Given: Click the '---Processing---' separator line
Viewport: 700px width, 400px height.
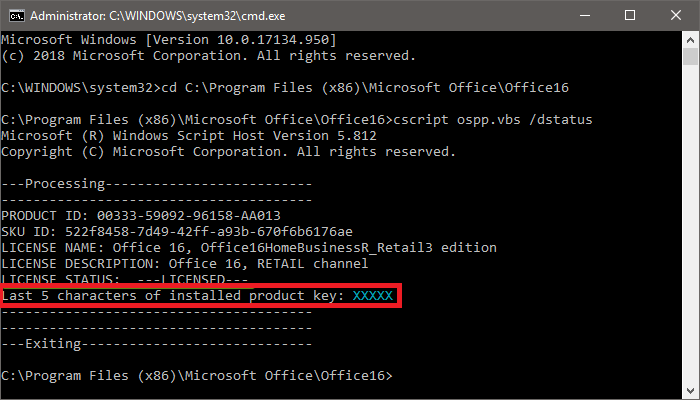Looking at the screenshot, I should tap(157, 183).
